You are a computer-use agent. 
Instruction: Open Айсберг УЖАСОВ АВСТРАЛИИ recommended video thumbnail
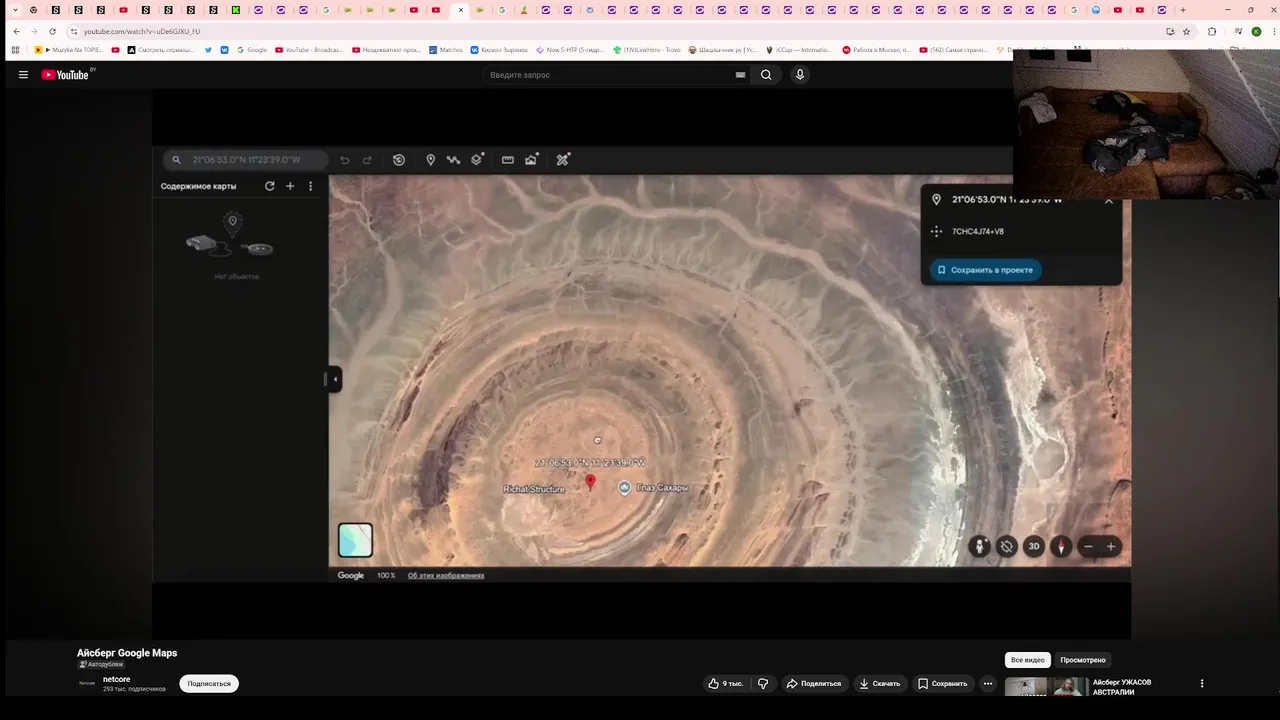tap(1046, 687)
